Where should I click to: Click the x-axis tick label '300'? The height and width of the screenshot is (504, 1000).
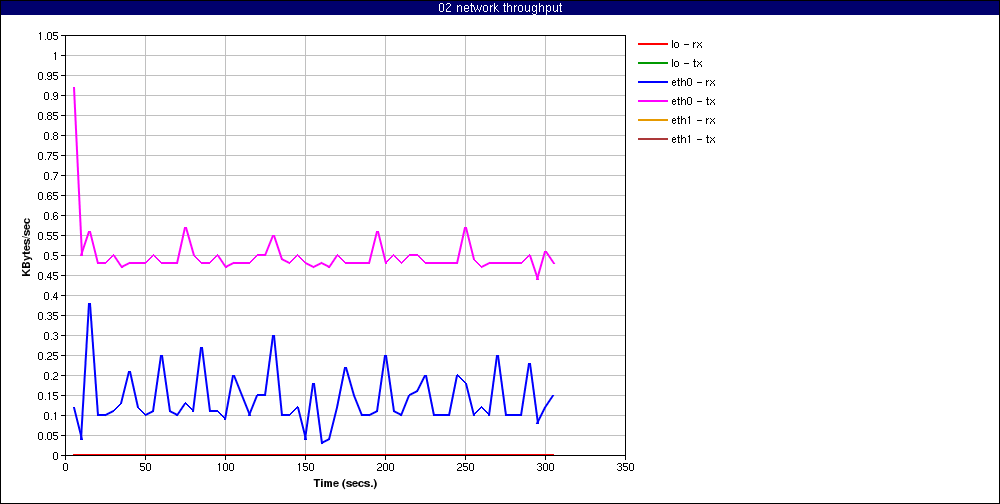(x=545, y=467)
